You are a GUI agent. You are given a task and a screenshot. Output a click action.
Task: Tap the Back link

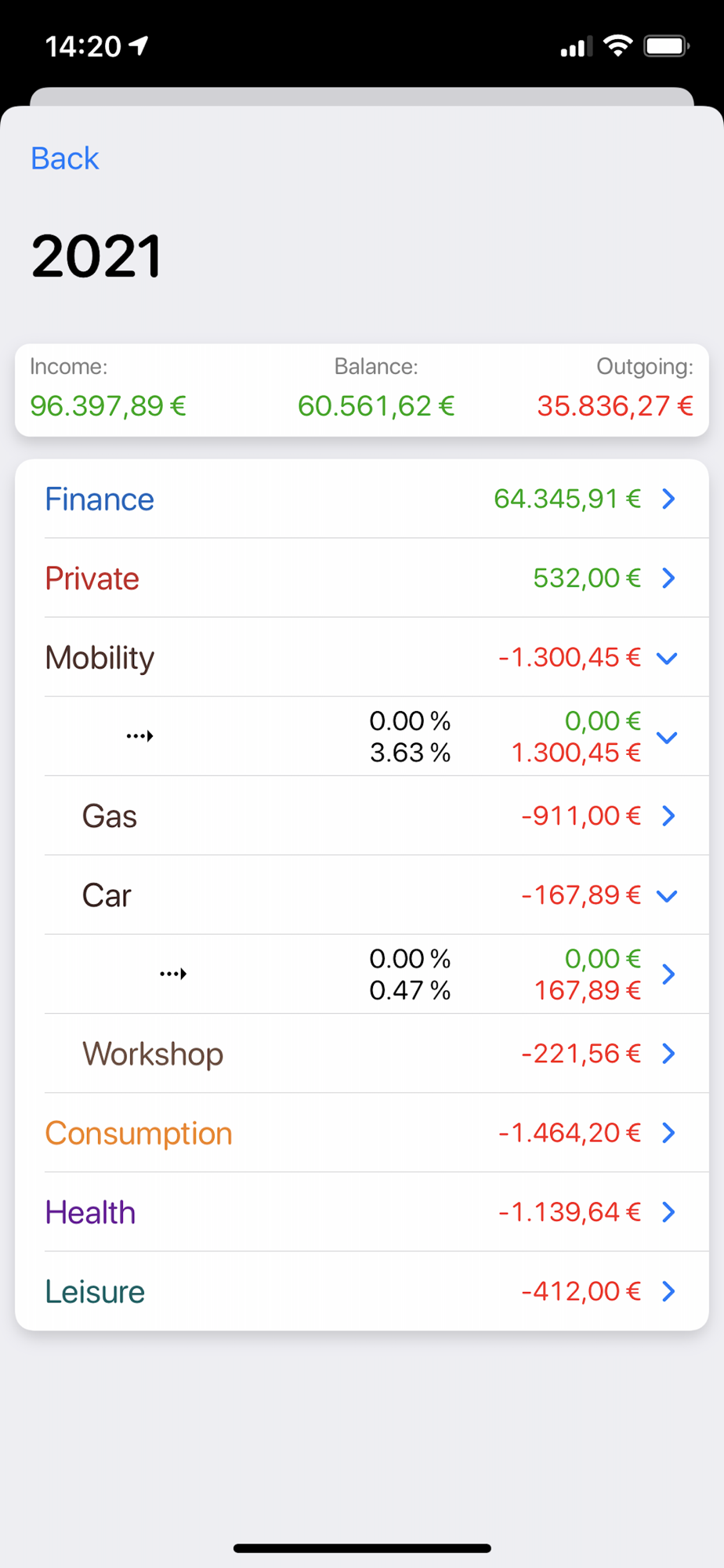[64, 158]
